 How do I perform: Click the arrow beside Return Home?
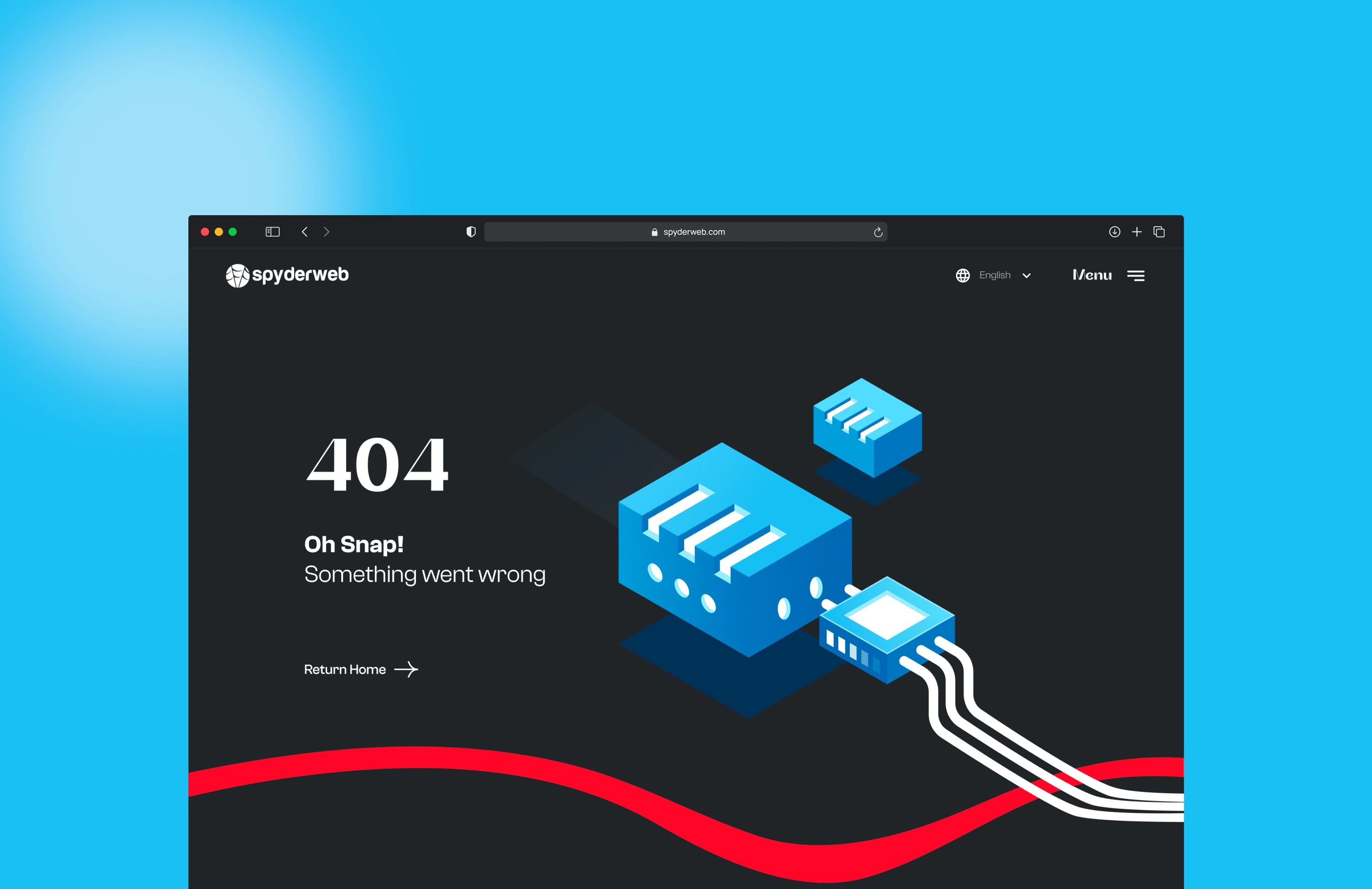[406, 669]
